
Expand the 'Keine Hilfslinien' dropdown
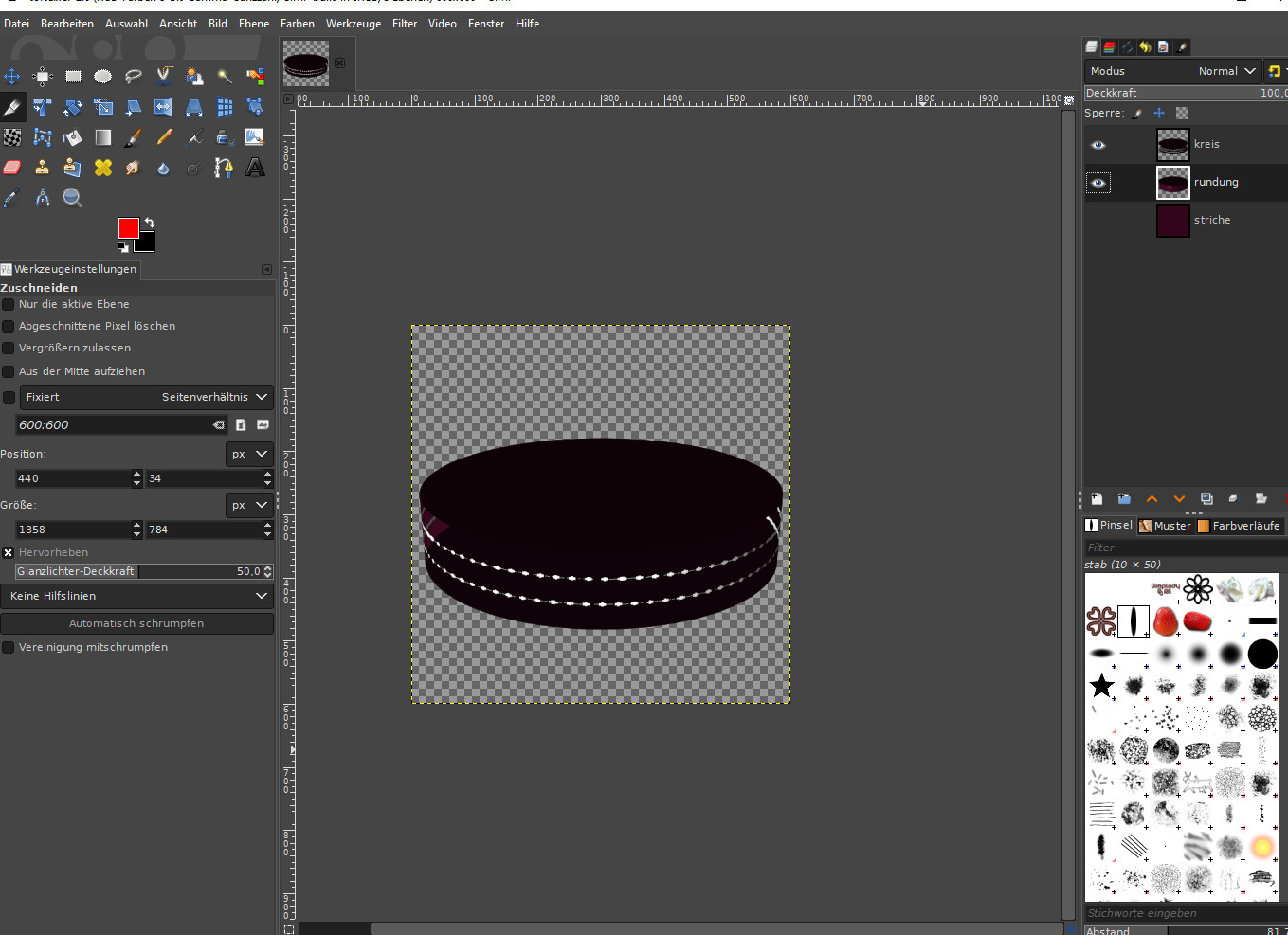point(136,596)
